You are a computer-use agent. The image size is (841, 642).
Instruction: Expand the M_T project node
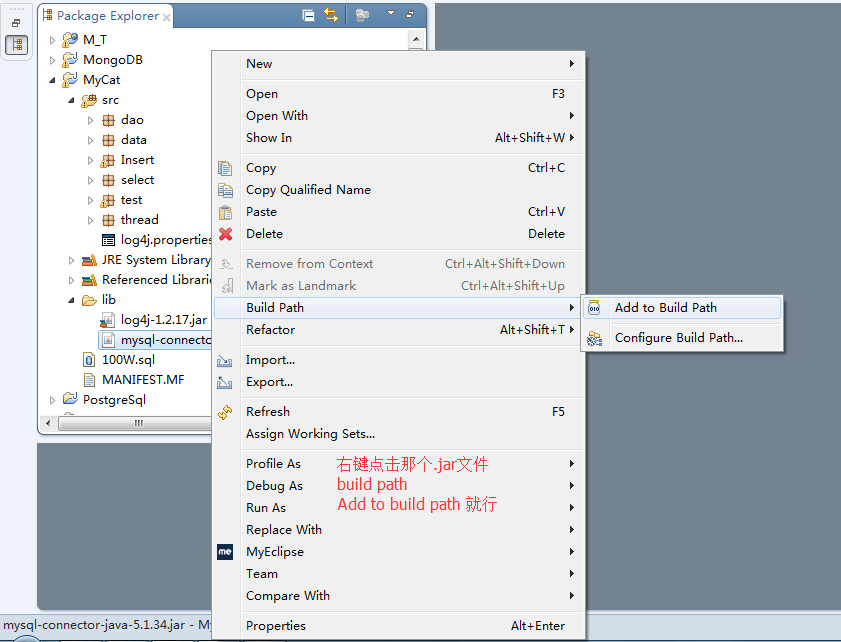(x=52, y=40)
